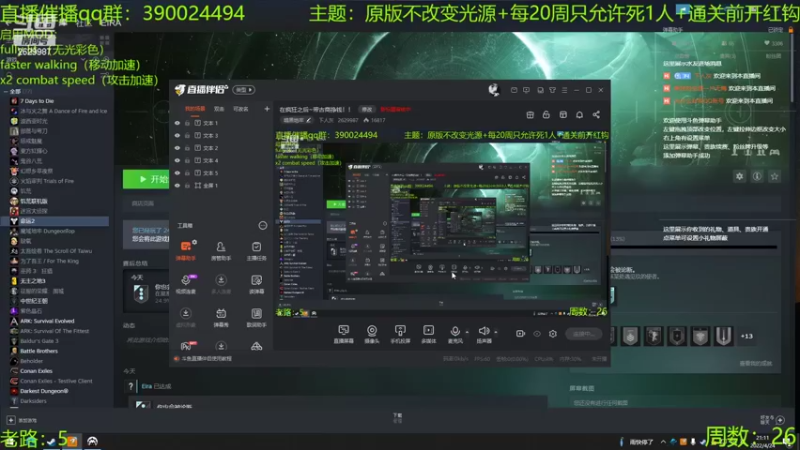Click the favorite star in Steam right panel
Screen dimensions: 800x450
pyautogui.click(x=774, y=177)
